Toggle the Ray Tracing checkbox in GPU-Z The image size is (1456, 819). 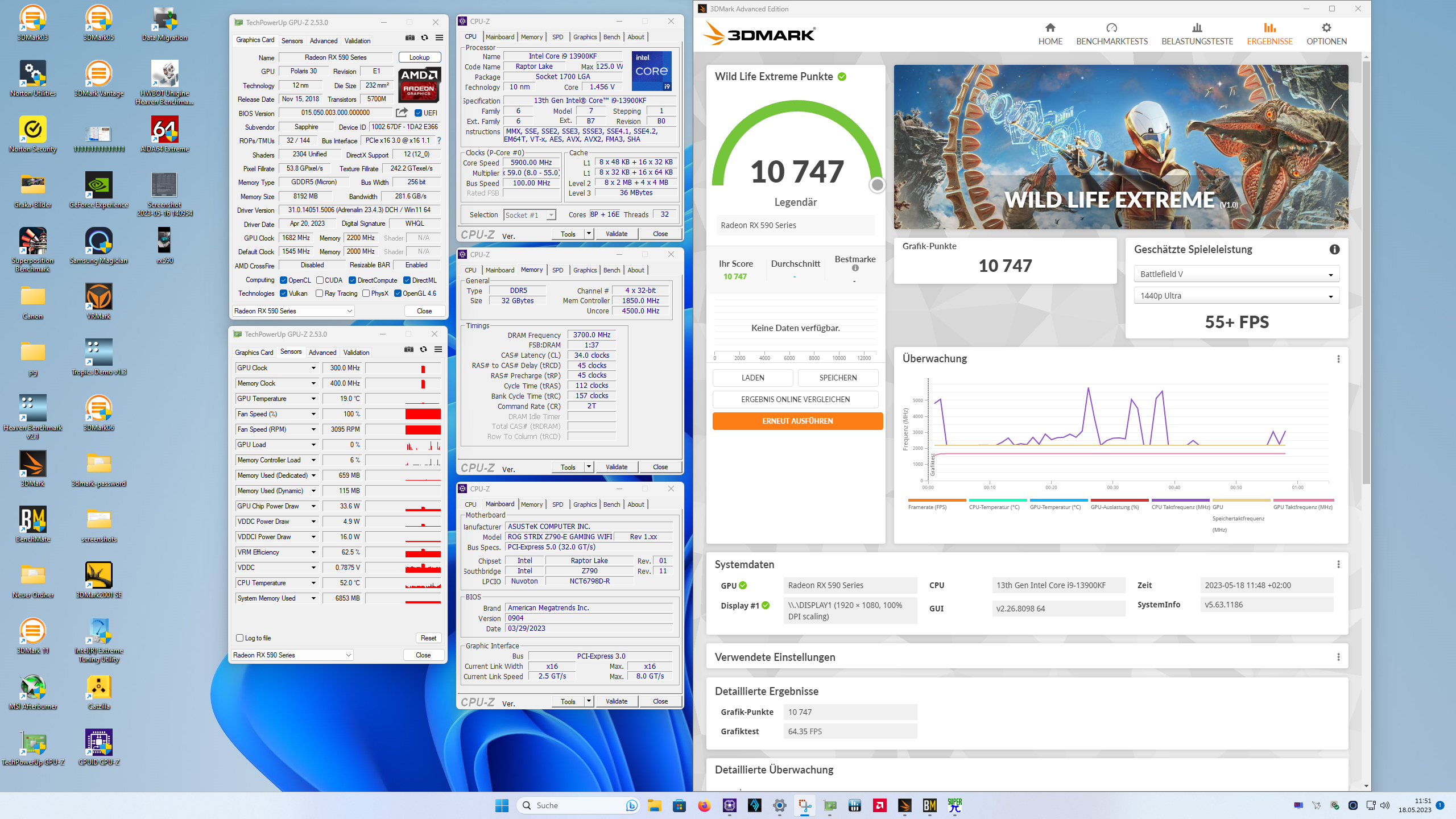coord(319,293)
